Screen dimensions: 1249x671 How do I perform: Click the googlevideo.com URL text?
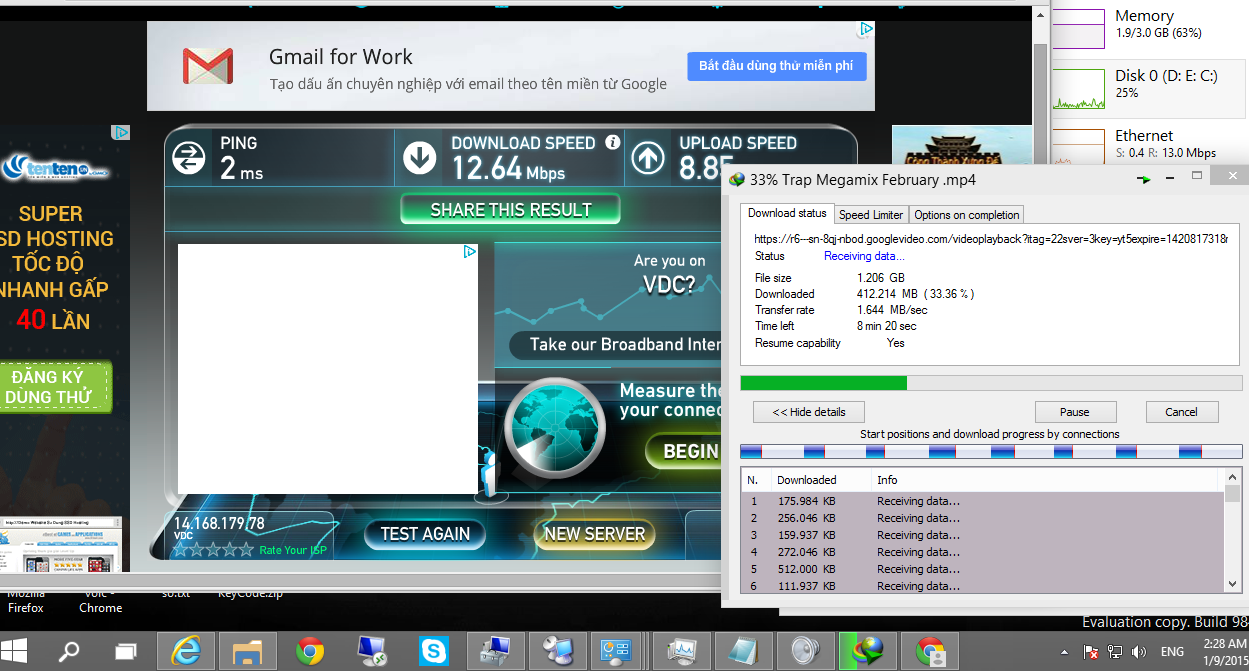pos(991,239)
